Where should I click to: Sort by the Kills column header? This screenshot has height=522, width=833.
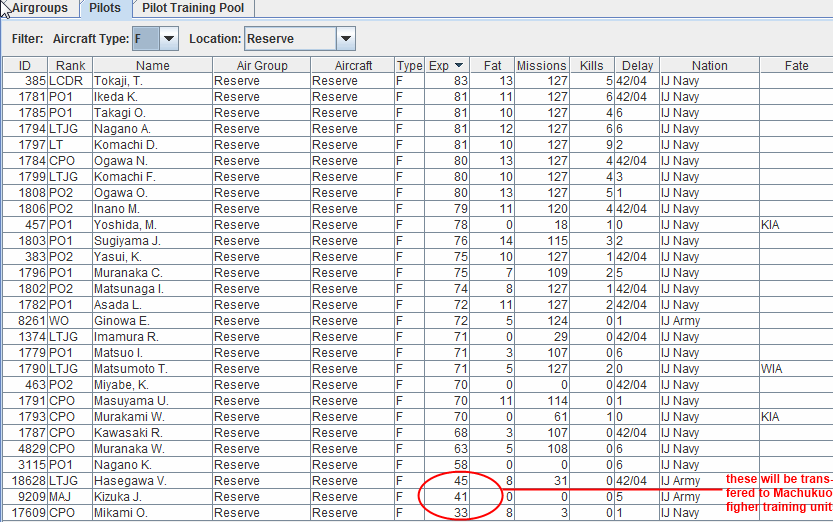tap(591, 65)
